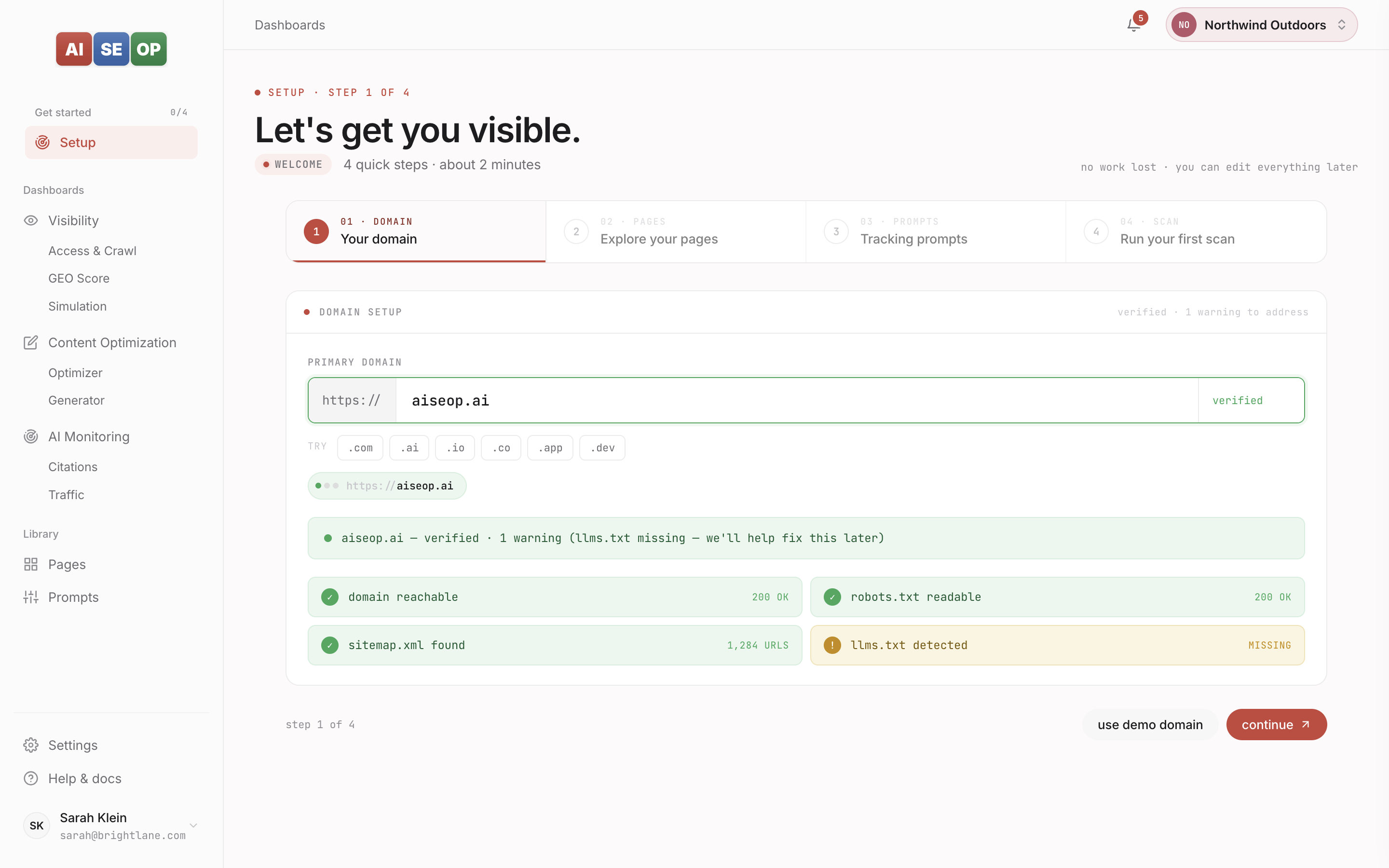The image size is (1389, 868).
Task: Click the llms.txt detected MISSING row
Action: [x=1057, y=645]
